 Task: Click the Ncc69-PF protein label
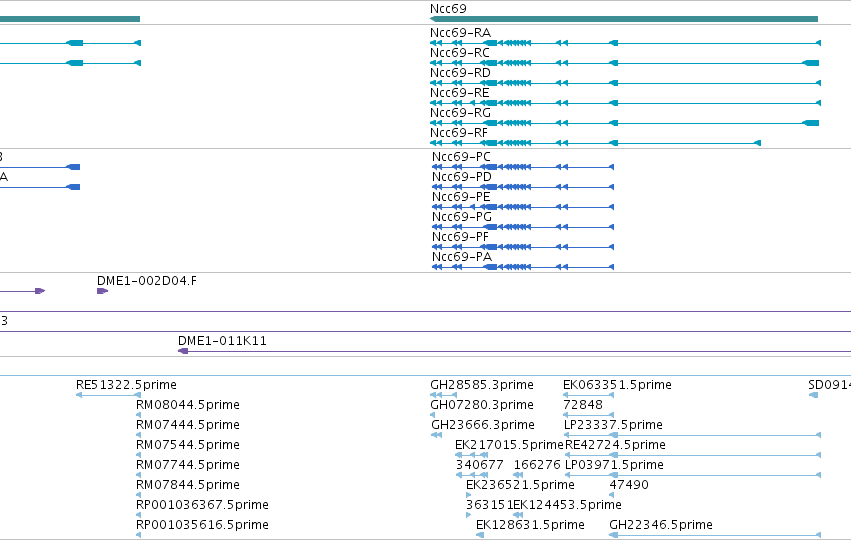[460, 237]
